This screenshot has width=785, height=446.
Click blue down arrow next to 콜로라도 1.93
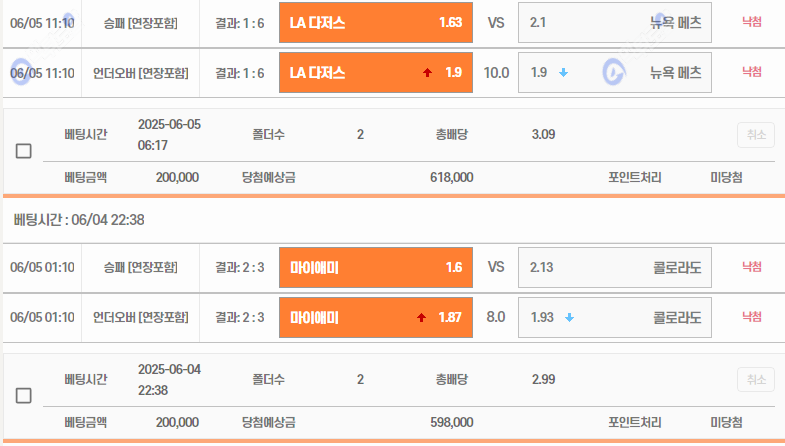point(569,318)
